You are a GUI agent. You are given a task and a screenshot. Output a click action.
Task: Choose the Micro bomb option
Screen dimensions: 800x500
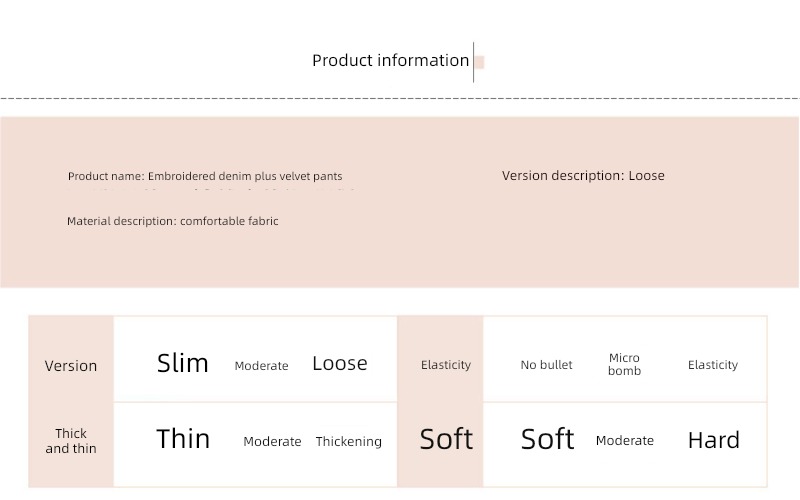[x=624, y=364]
